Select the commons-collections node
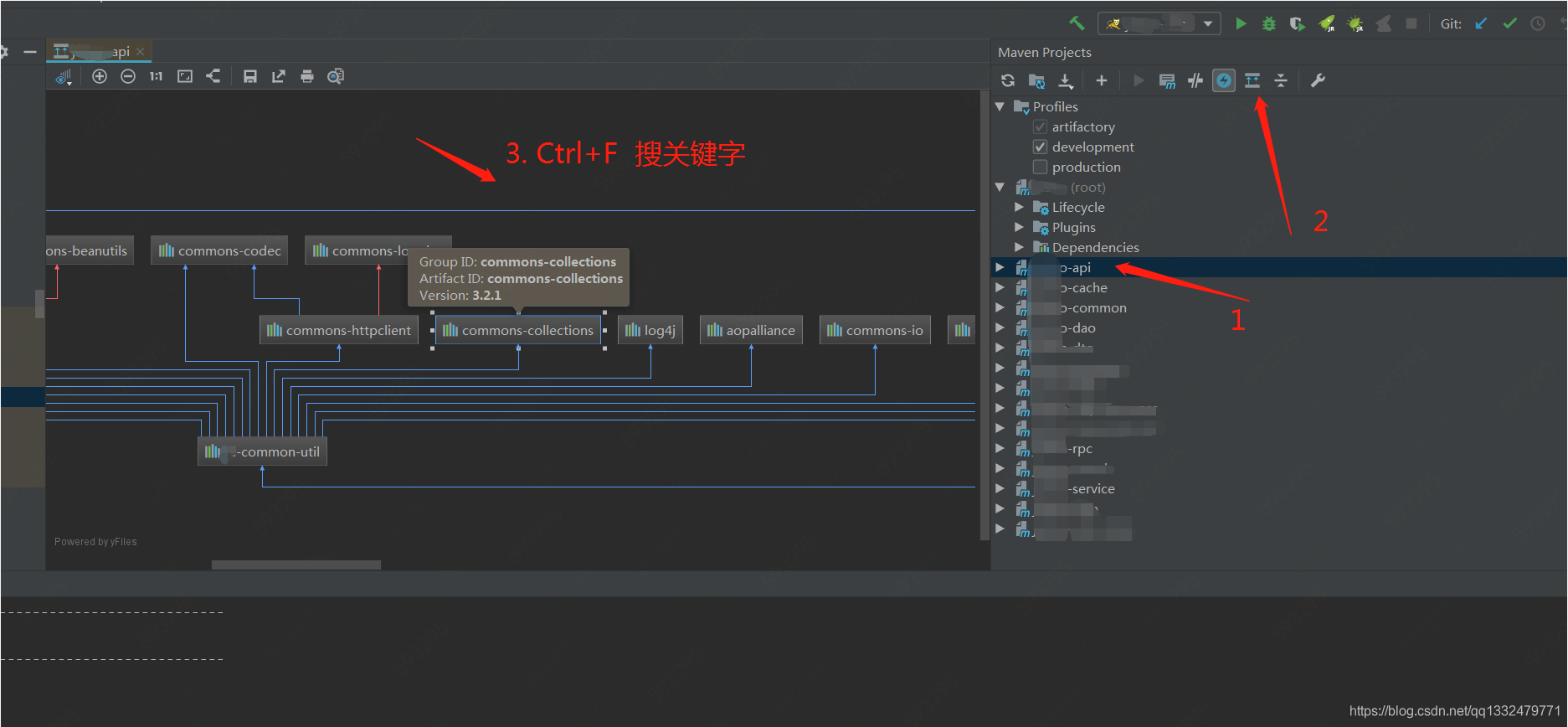 point(517,330)
